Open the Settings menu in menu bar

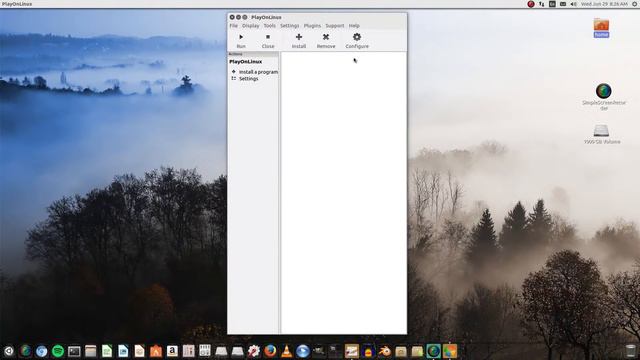click(x=289, y=26)
